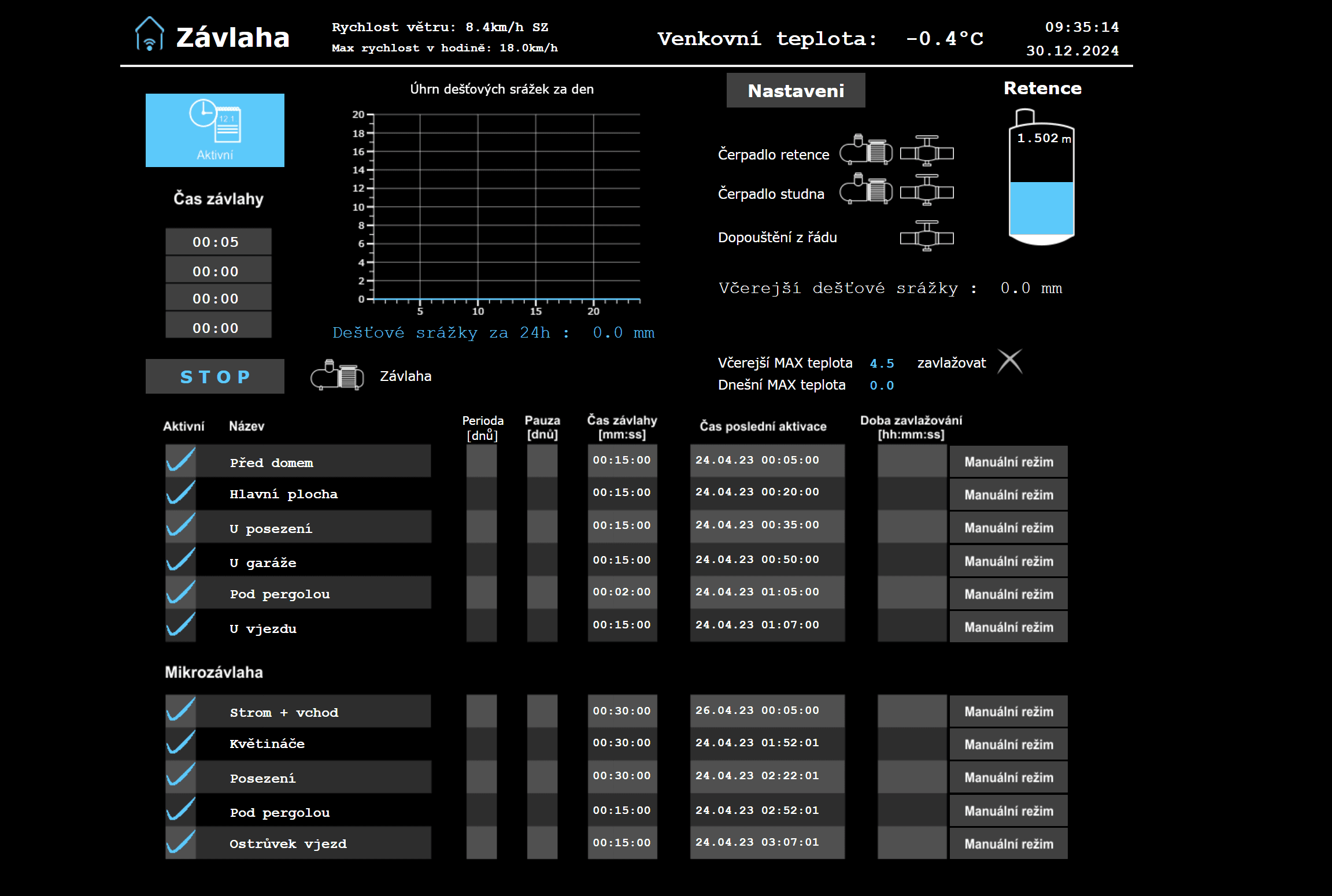Viewport: 1332px width, 896px height.
Task: Click the zavlažovat cross mark icon
Action: tap(1010, 361)
